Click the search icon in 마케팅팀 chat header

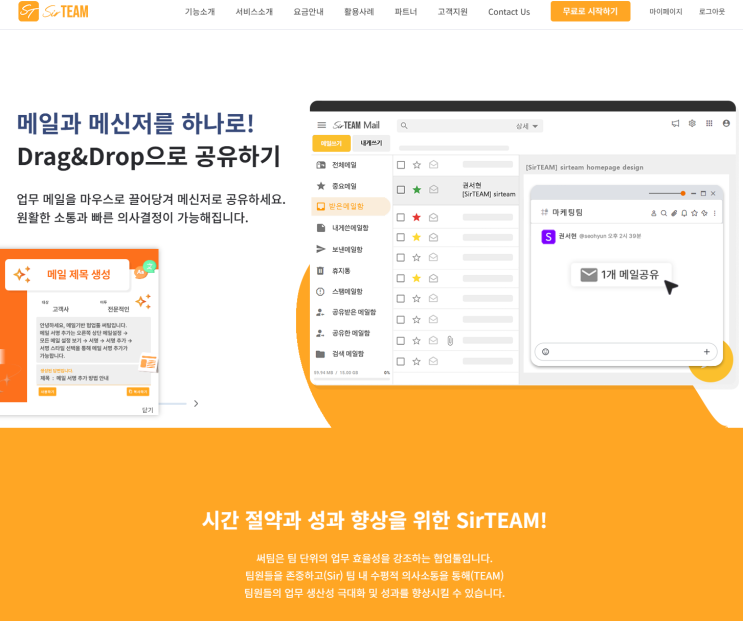pos(664,213)
